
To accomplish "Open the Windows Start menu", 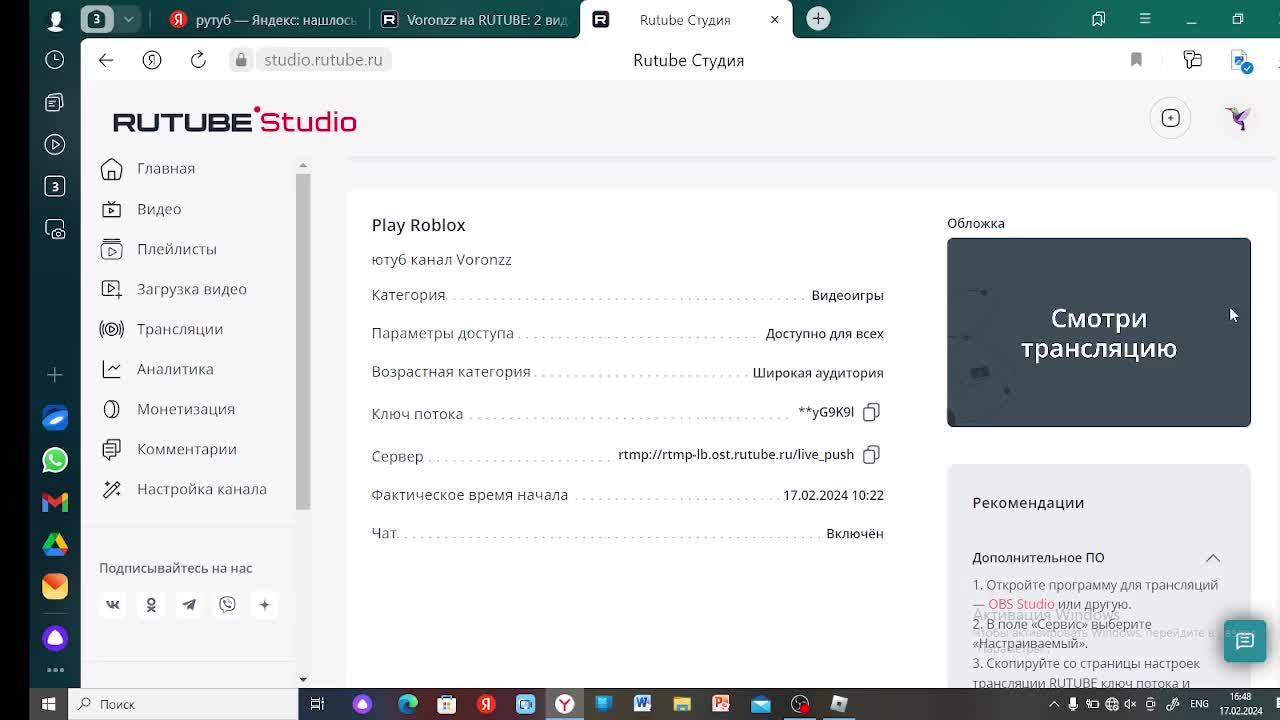I will pyautogui.click(x=48, y=704).
